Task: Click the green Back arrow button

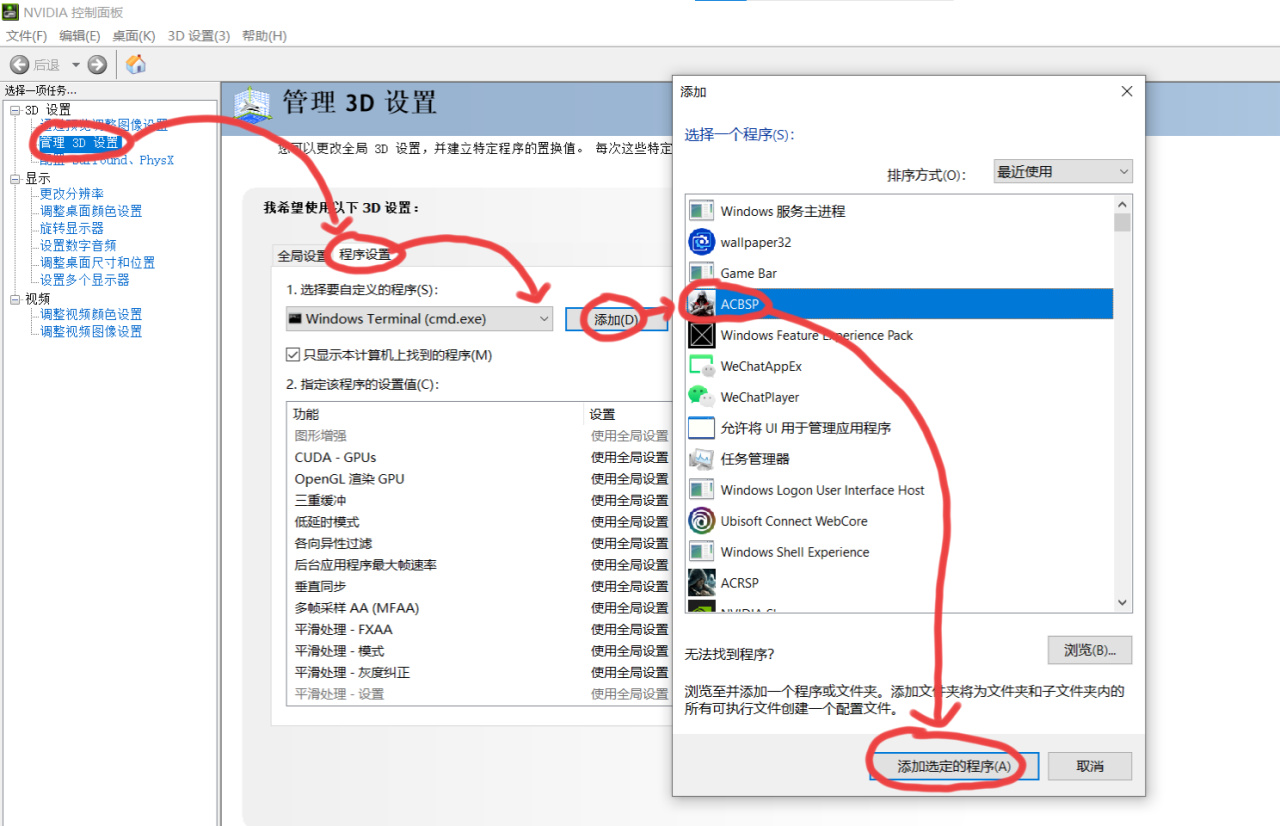Action: 19,65
